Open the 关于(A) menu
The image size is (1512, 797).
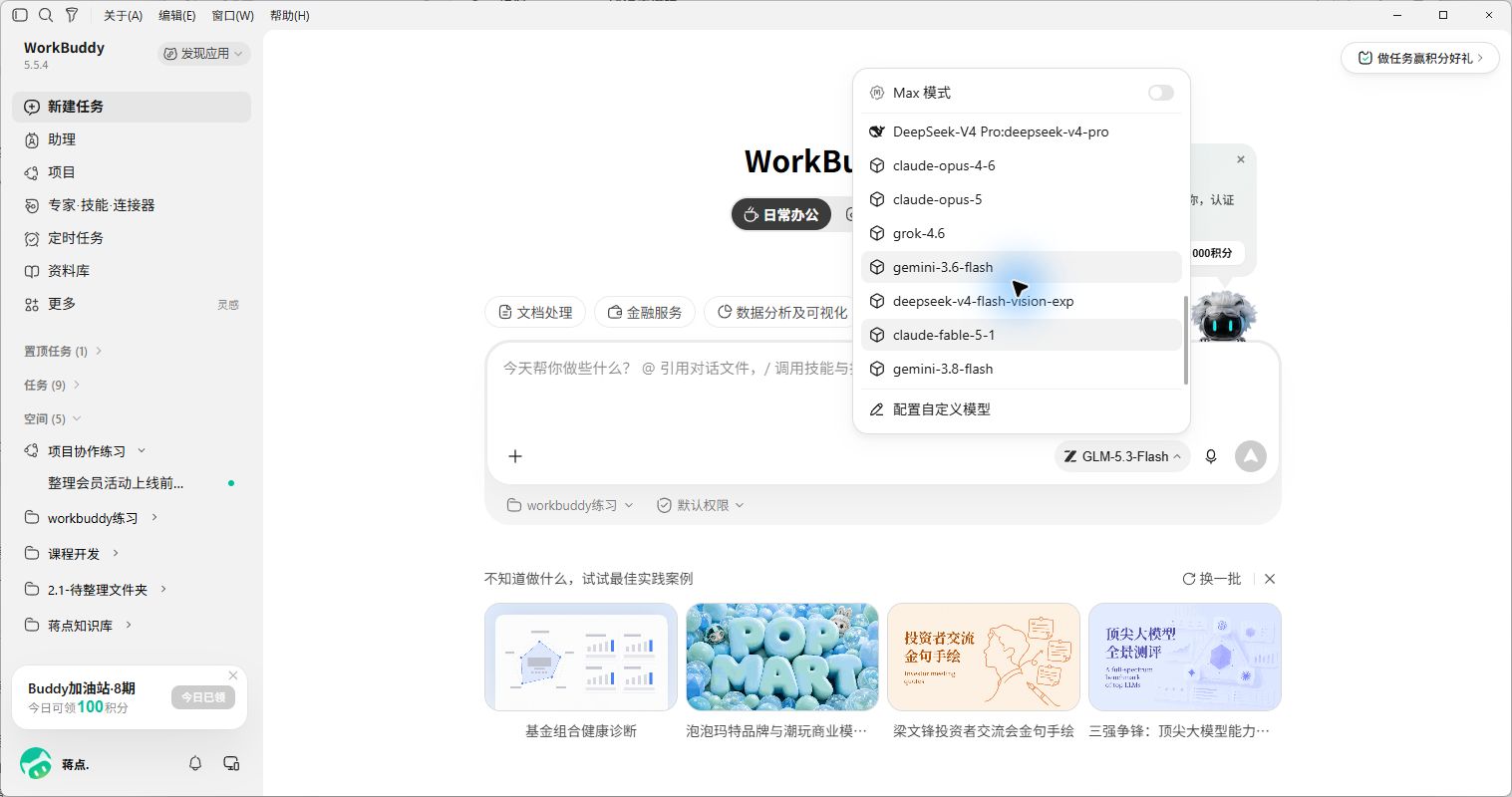point(124,15)
